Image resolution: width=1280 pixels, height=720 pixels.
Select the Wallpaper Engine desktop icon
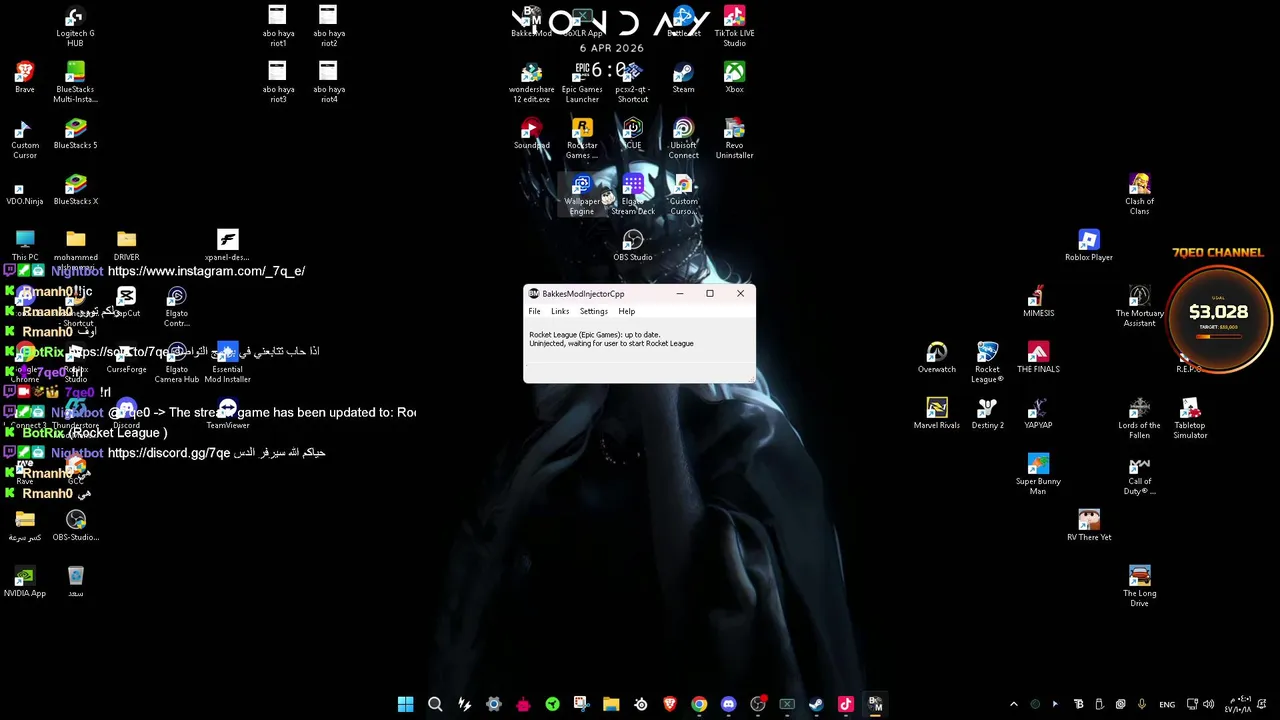click(x=582, y=195)
